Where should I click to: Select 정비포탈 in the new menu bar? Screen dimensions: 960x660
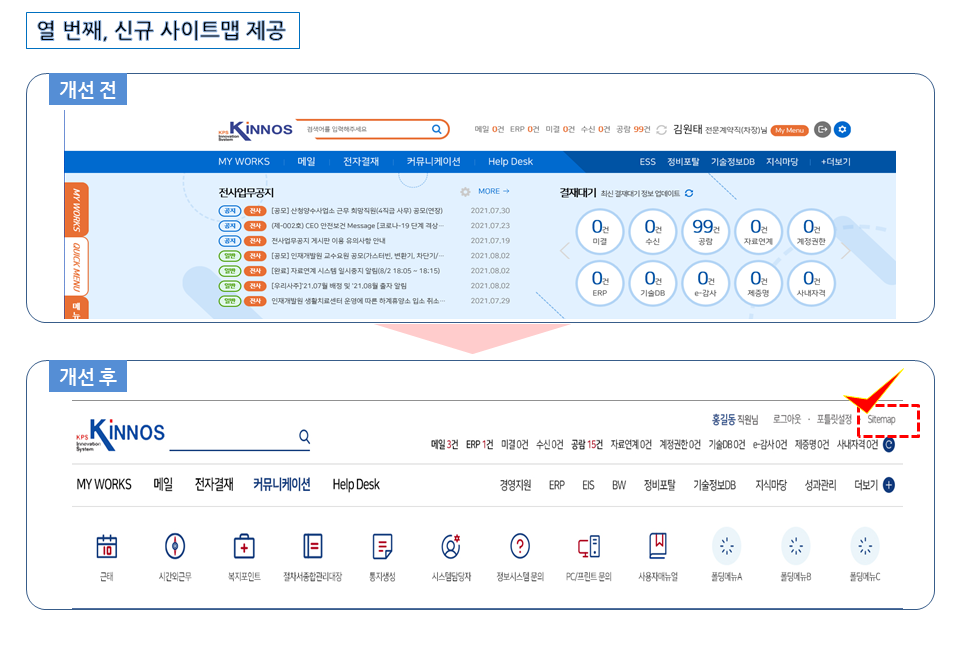point(659,485)
